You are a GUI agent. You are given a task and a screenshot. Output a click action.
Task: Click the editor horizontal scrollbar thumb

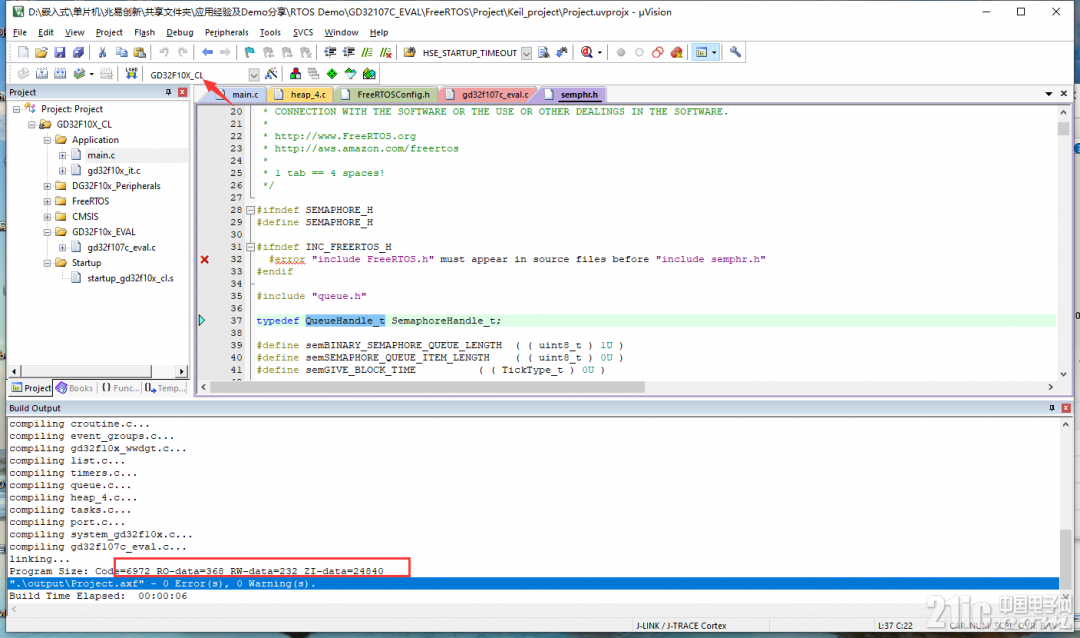[x=428, y=387]
